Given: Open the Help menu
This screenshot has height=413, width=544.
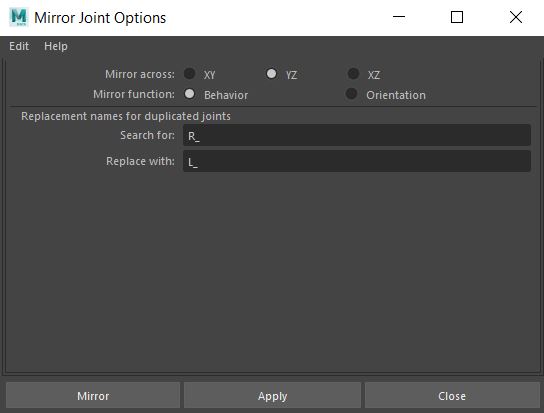Looking at the screenshot, I should tap(56, 46).
